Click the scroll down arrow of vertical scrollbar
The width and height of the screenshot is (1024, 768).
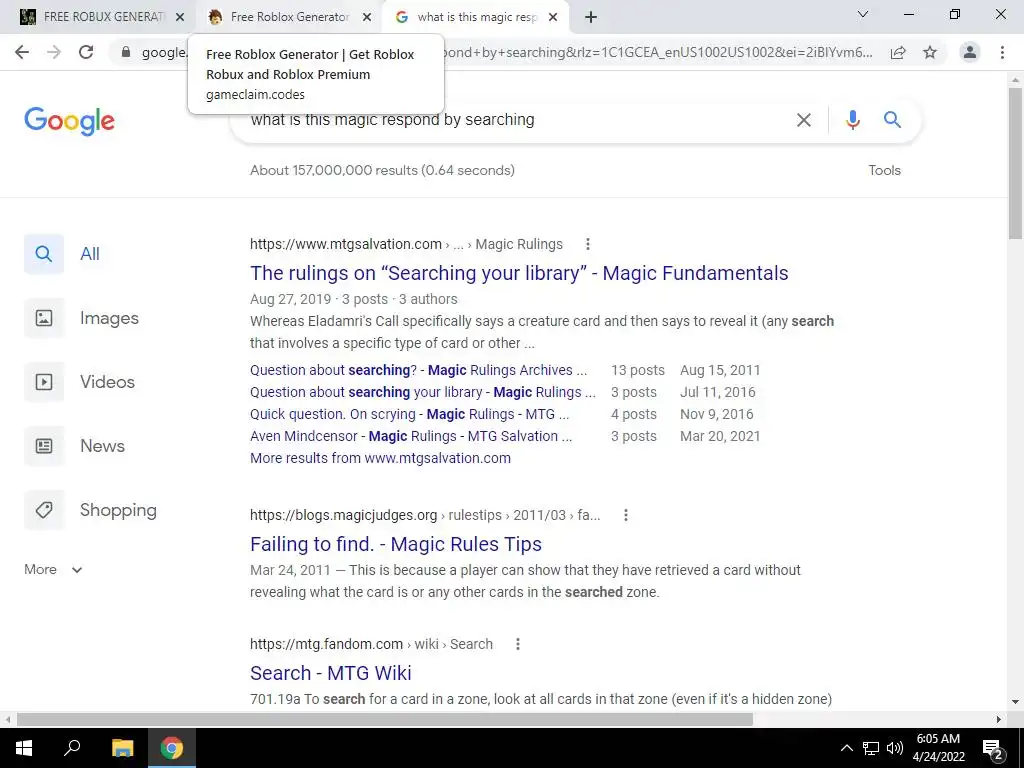(x=1015, y=702)
